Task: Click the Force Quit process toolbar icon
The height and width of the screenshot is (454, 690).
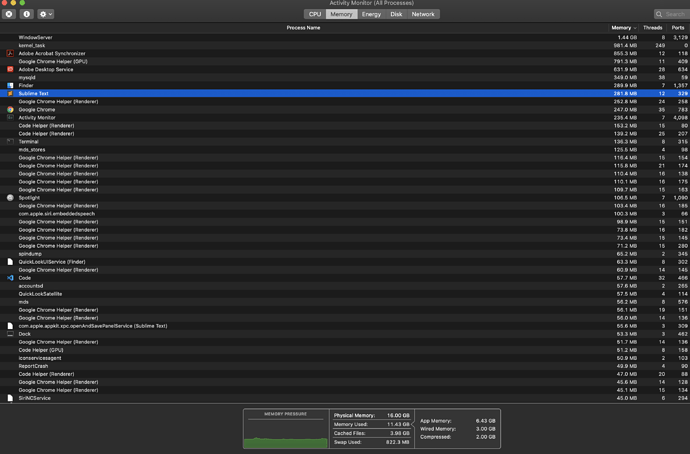Action: [x=9, y=14]
